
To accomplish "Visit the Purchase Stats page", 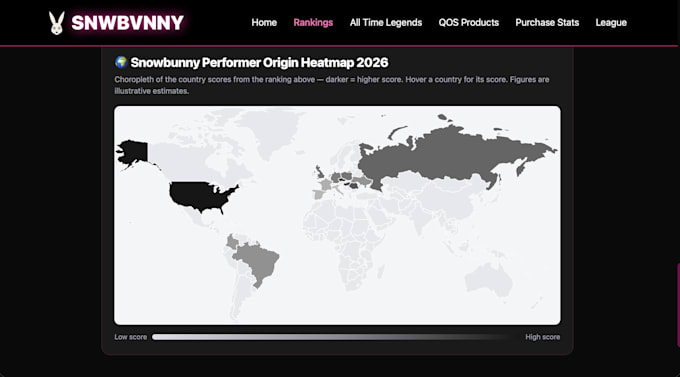I will coord(547,23).
